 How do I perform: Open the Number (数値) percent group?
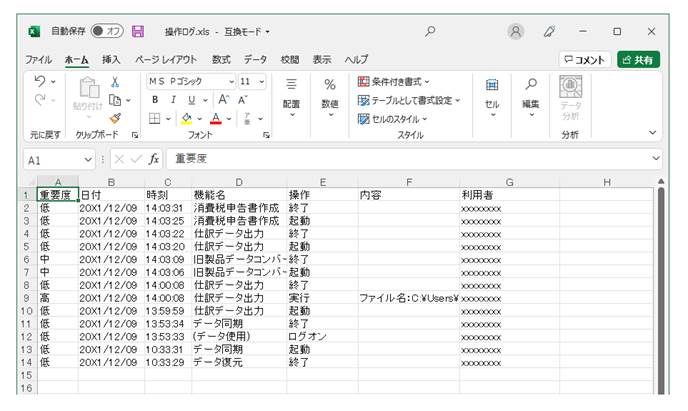tap(330, 99)
